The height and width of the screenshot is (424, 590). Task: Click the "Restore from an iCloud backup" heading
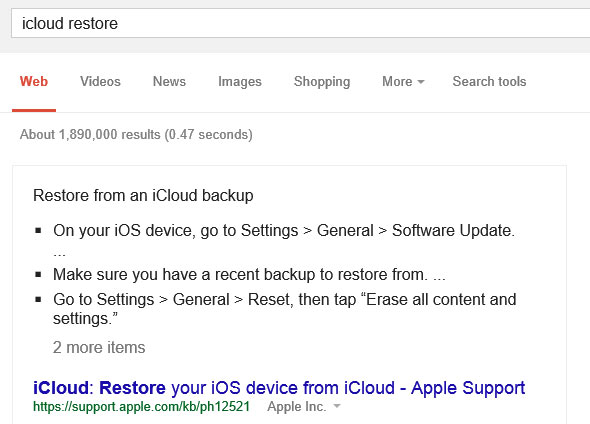click(x=143, y=196)
